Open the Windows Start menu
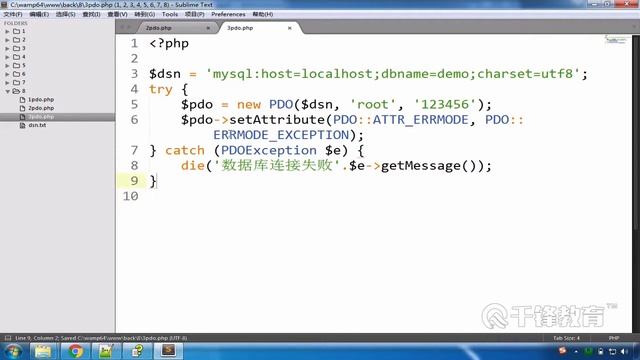The image size is (640, 360). [x=13, y=351]
